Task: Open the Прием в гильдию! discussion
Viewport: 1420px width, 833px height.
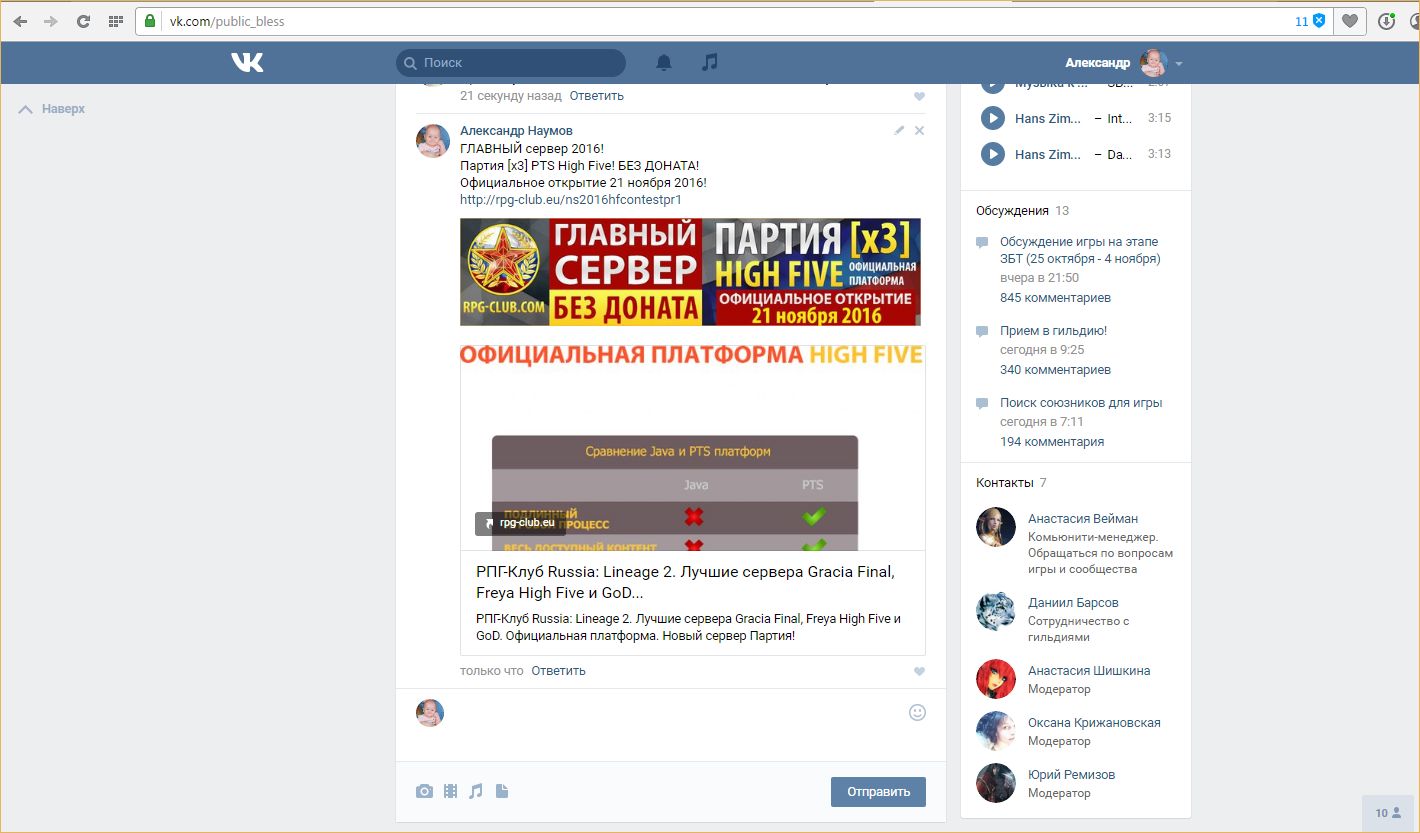Action: pyautogui.click(x=1053, y=331)
